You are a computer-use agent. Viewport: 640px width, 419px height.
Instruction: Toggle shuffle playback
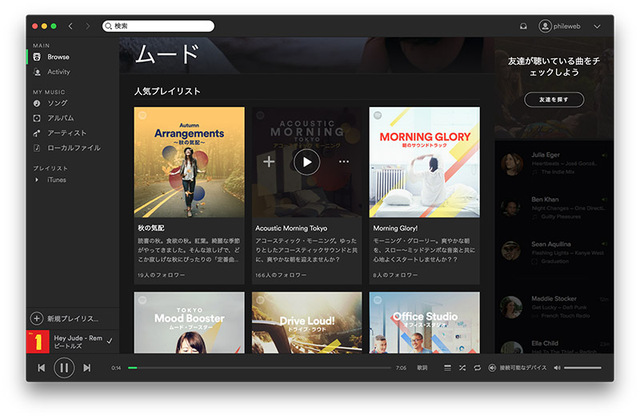(x=462, y=368)
